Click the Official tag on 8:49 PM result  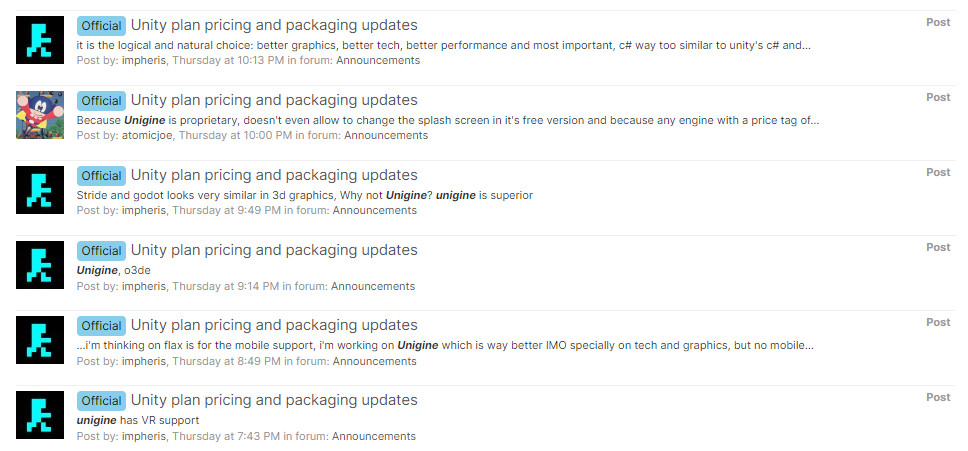tap(101, 326)
